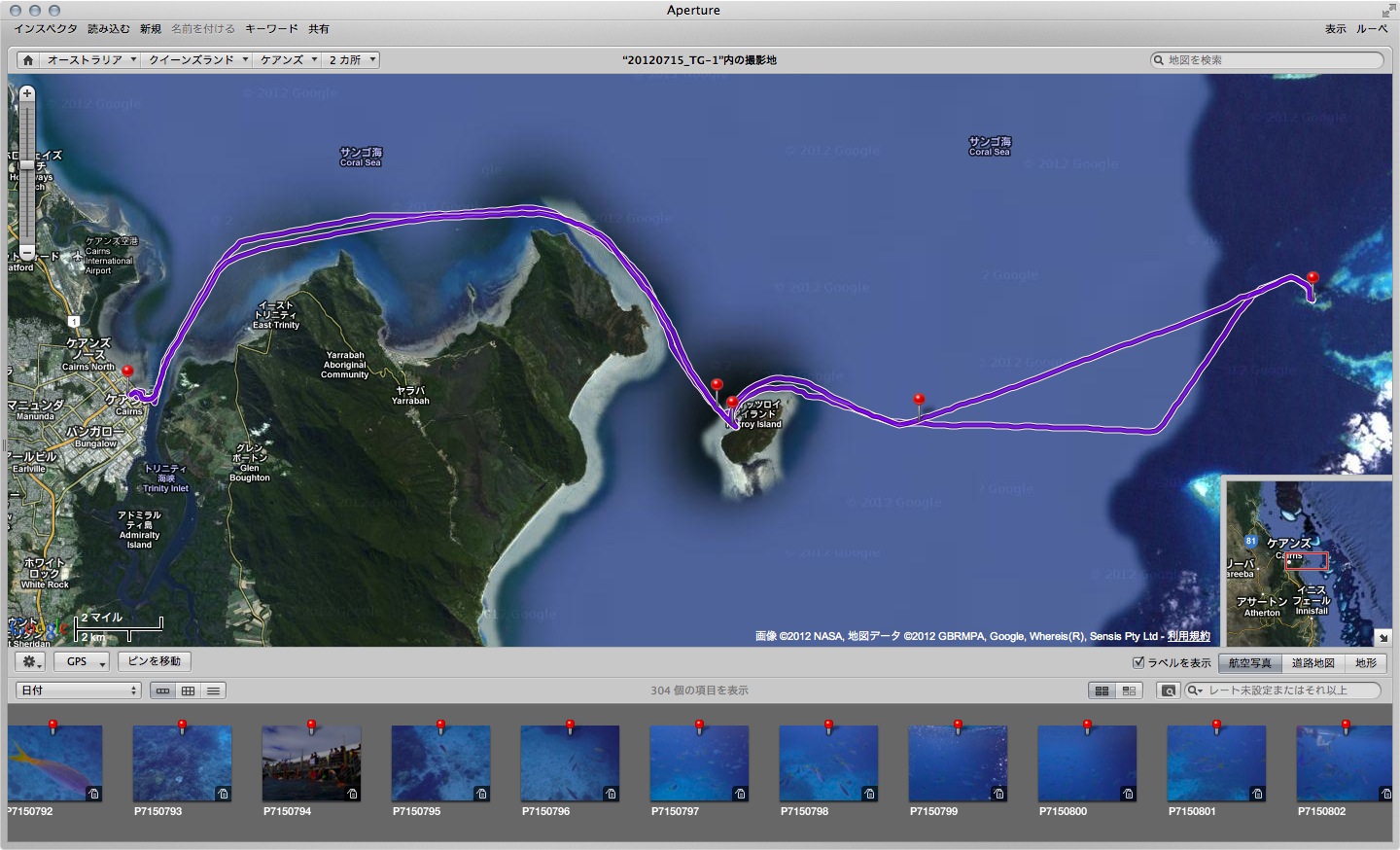Open the オーストラリア country dropdown

[x=90, y=60]
